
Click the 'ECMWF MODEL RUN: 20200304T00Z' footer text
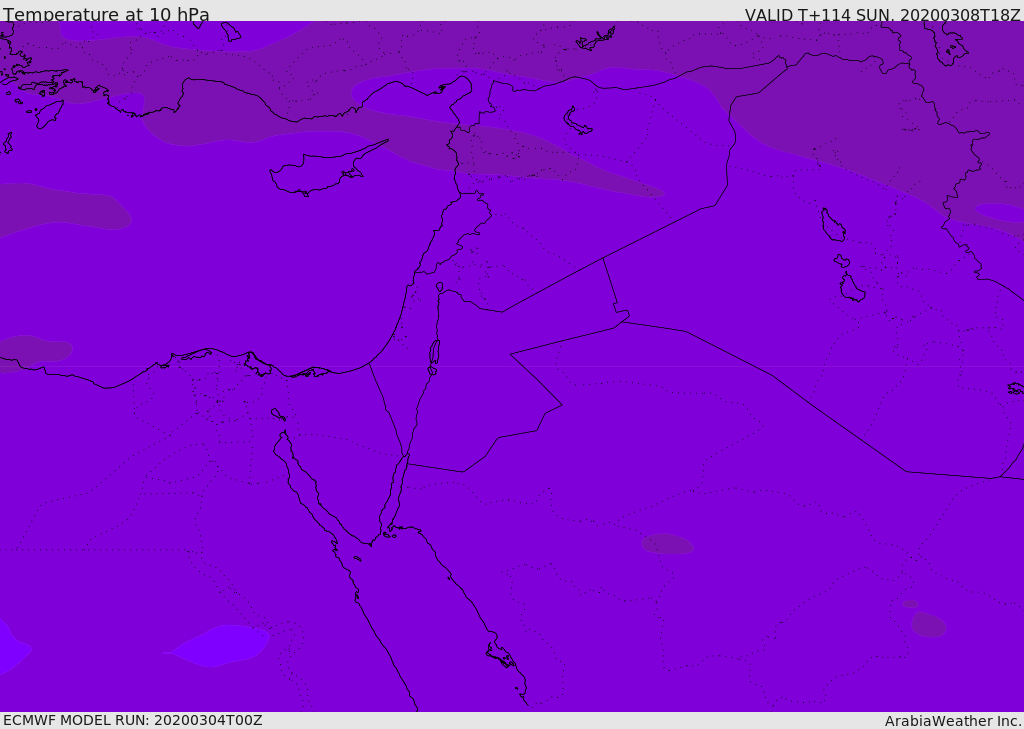[x=133, y=720]
